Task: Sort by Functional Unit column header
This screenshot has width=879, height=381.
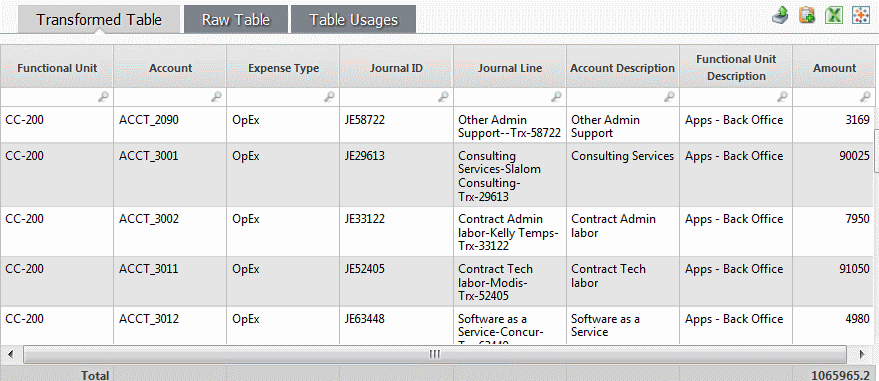Action: click(57, 68)
